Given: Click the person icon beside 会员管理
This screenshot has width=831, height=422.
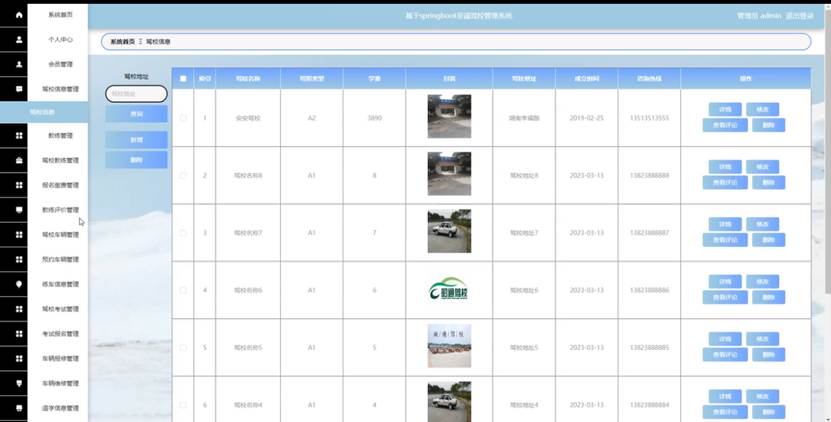Looking at the screenshot, I should 19,64.
